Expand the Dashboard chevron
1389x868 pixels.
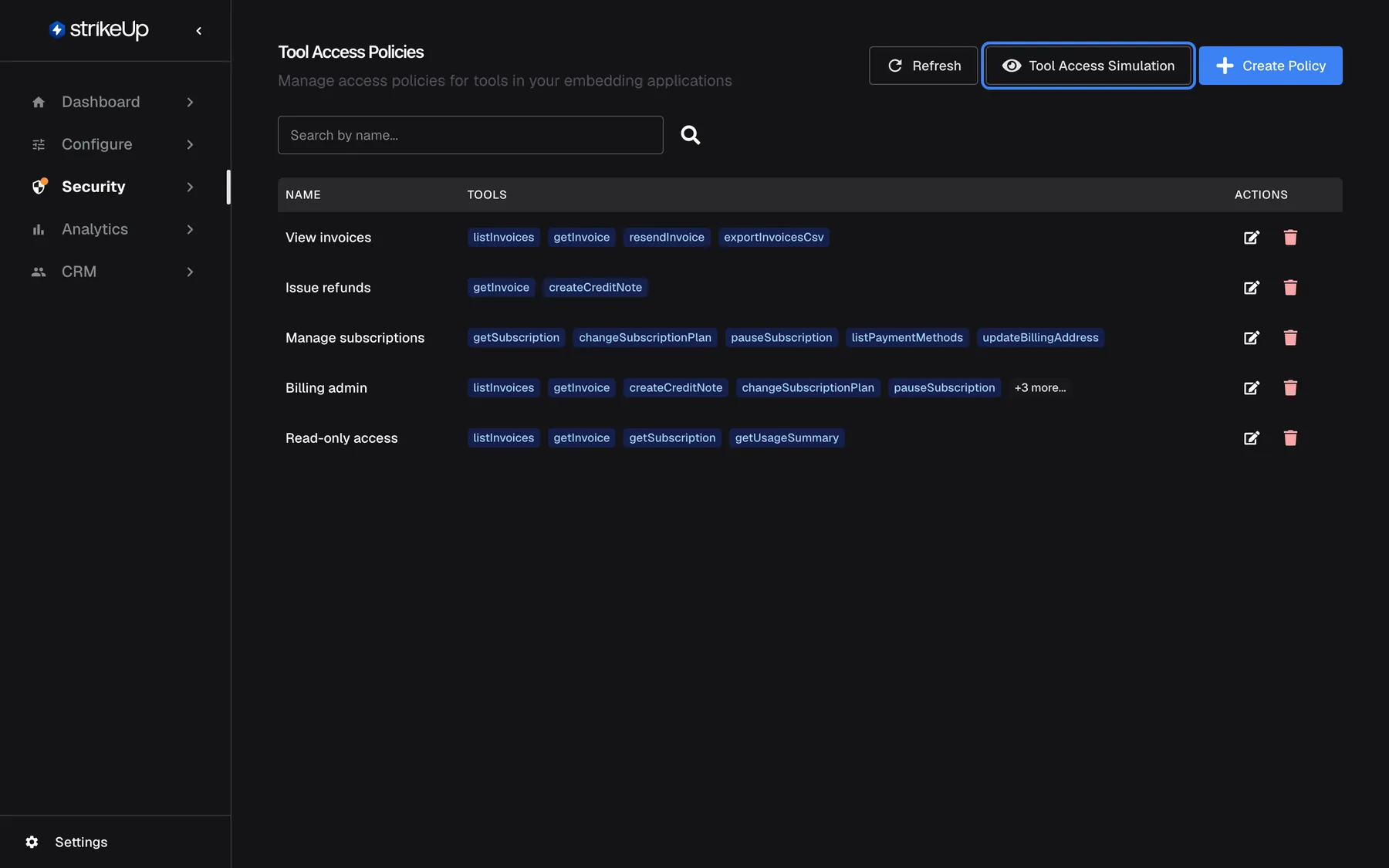pos(190,102)
